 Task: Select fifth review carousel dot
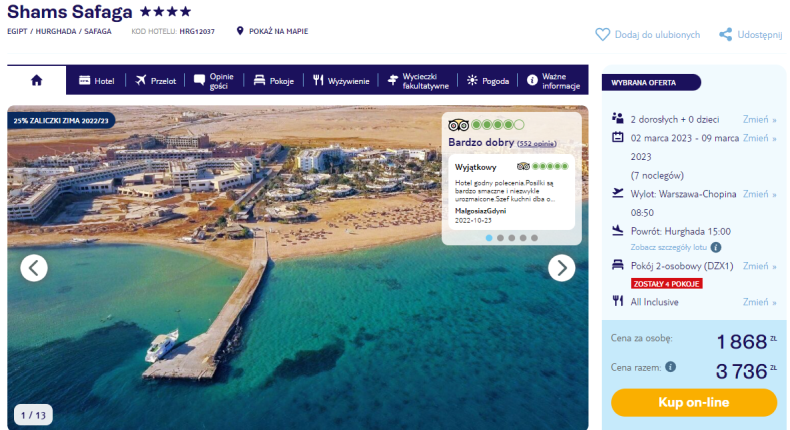534,238
